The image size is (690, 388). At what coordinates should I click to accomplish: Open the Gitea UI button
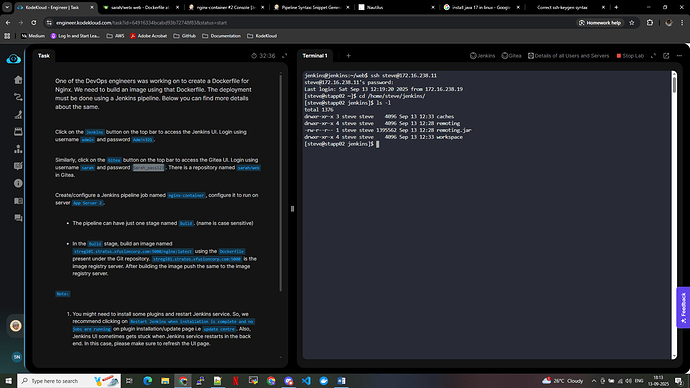pos(511,56)
